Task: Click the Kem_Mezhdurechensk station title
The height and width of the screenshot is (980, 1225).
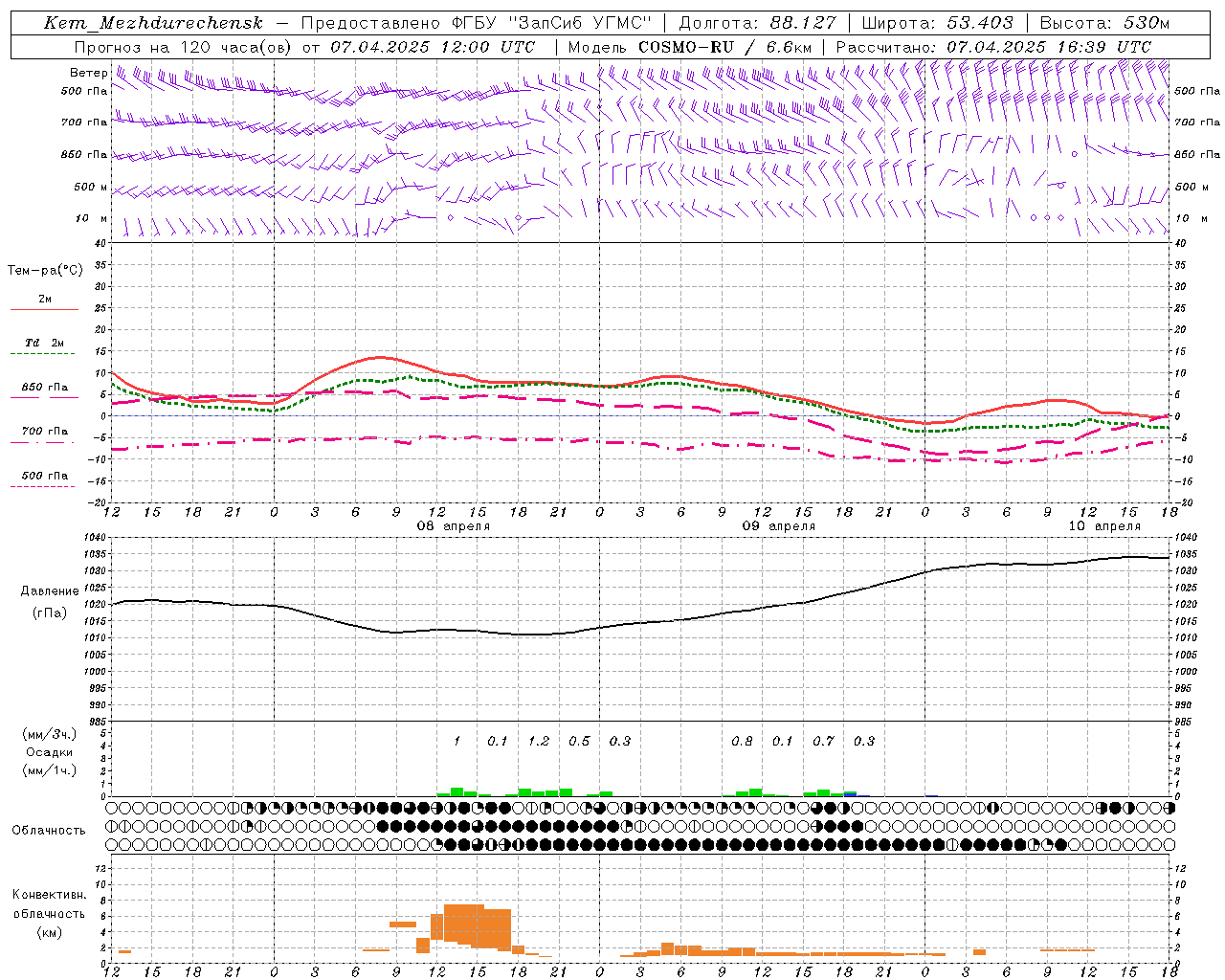Action: click(x=153, y=23)
